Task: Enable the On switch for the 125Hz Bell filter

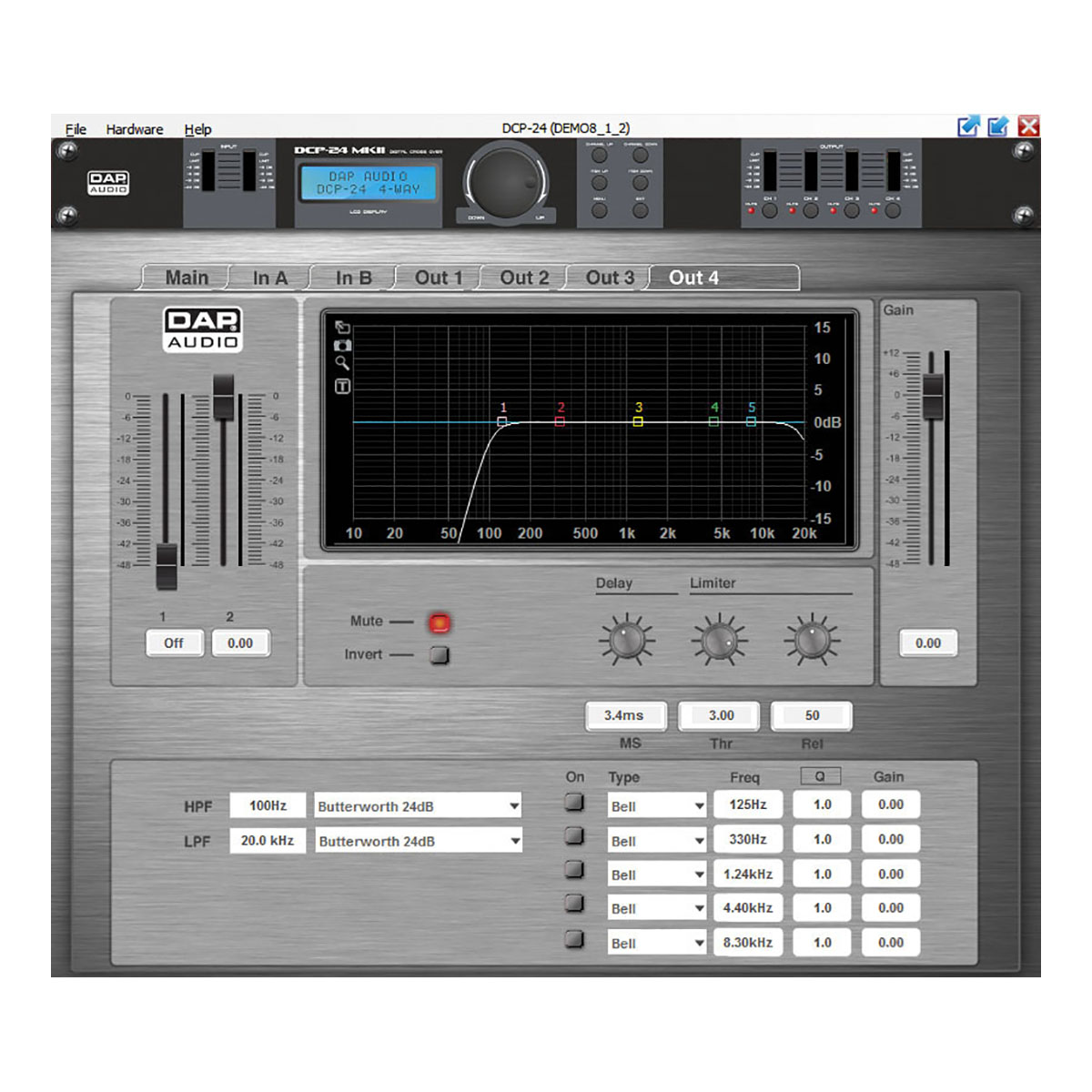Action: pos(574,804)
